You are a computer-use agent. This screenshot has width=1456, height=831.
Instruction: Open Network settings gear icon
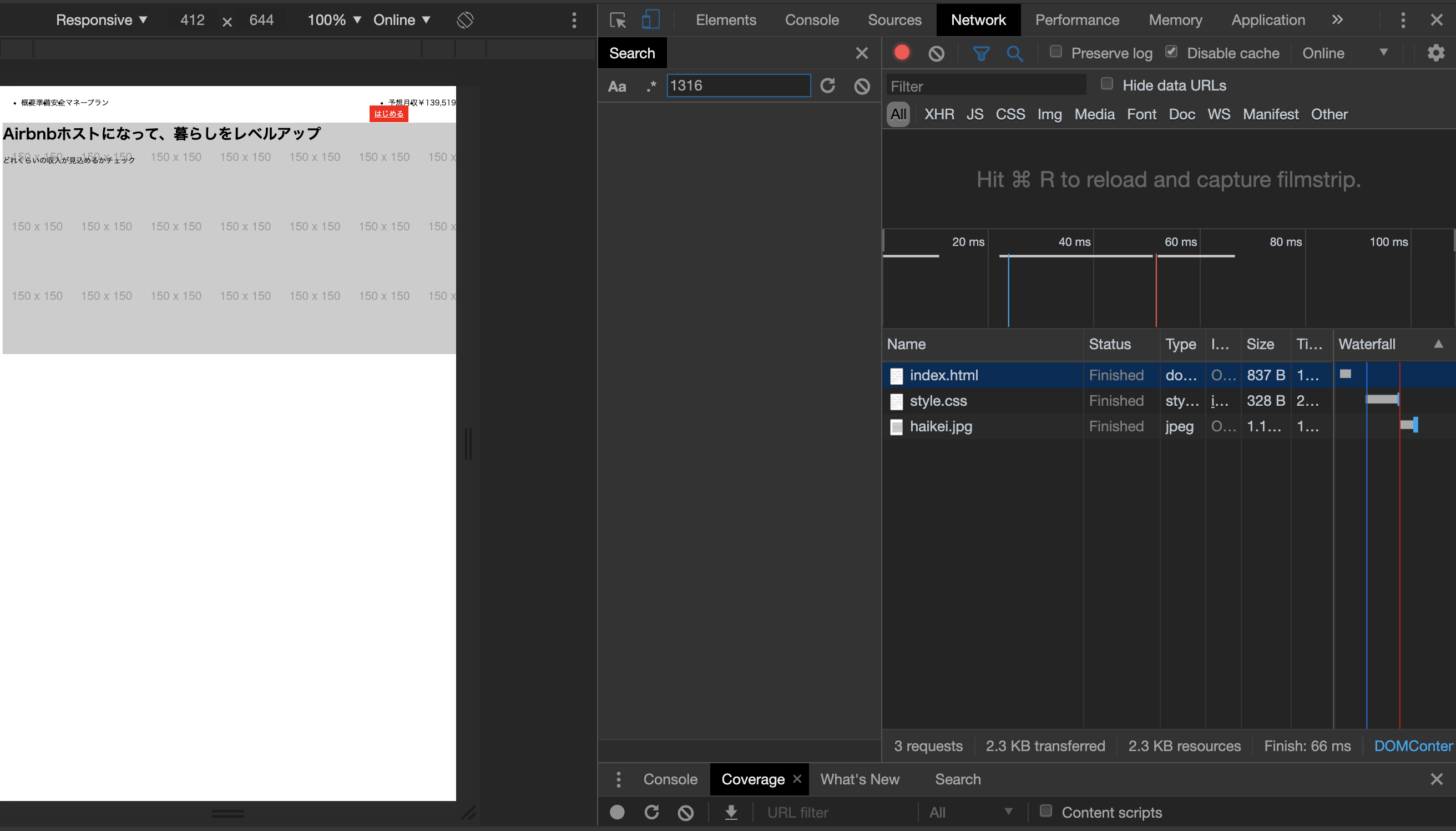pyautogui.click(x=1435, y=53)
